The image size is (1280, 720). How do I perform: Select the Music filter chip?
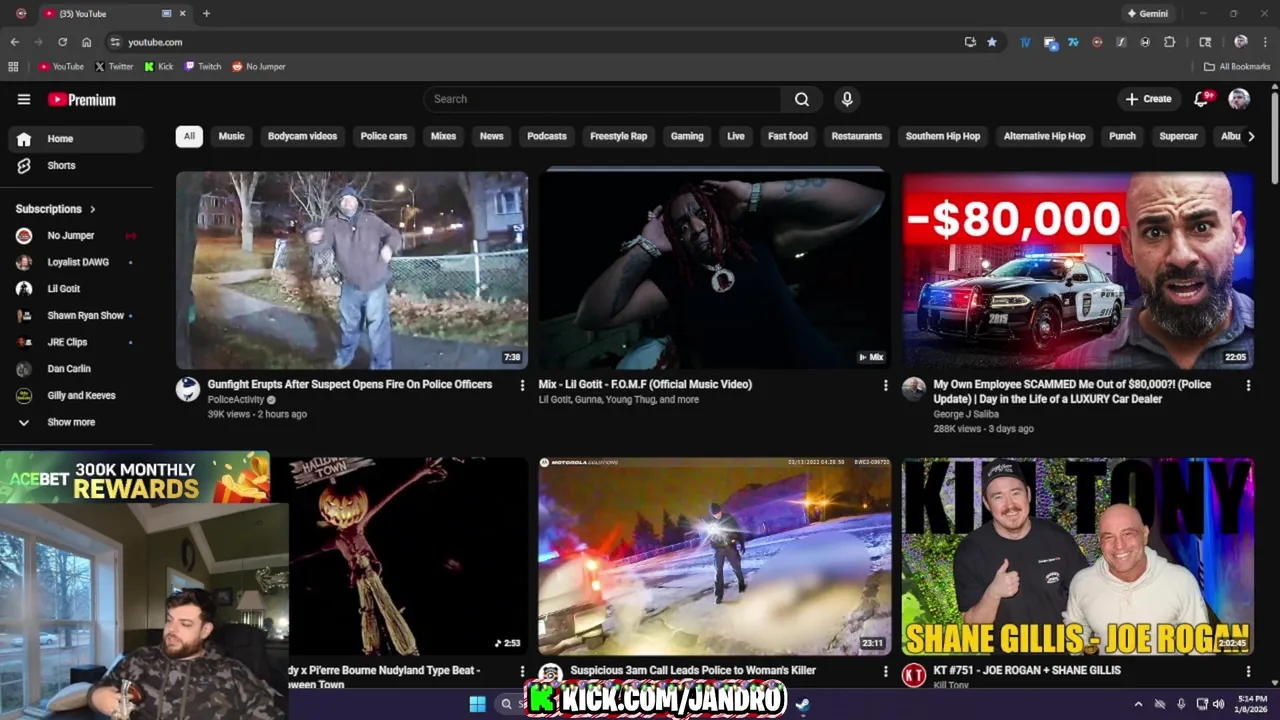(x=232, y=136)
